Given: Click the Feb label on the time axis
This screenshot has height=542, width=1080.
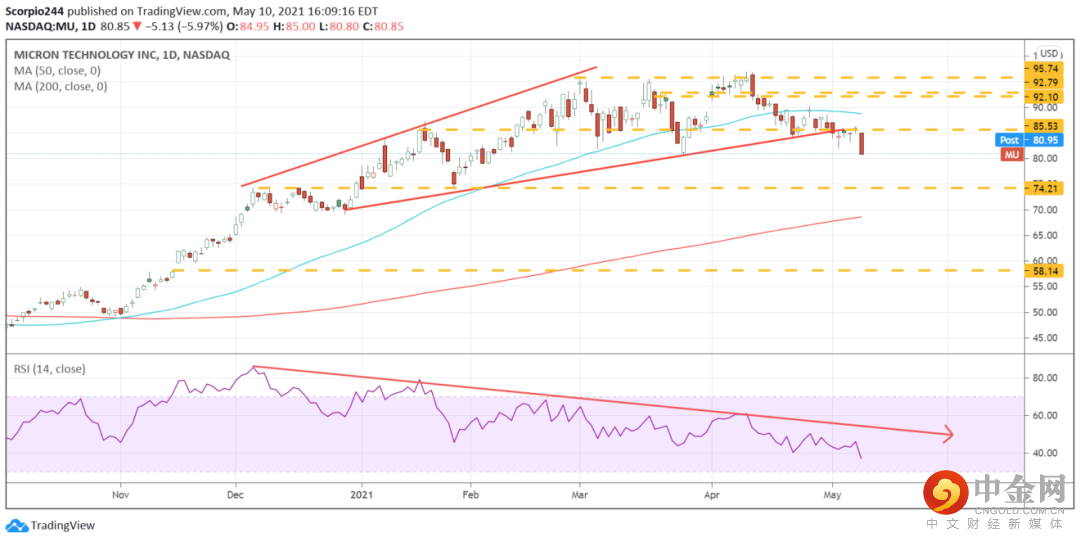Looking at the screenshot, I should click(x=470, y=494).
